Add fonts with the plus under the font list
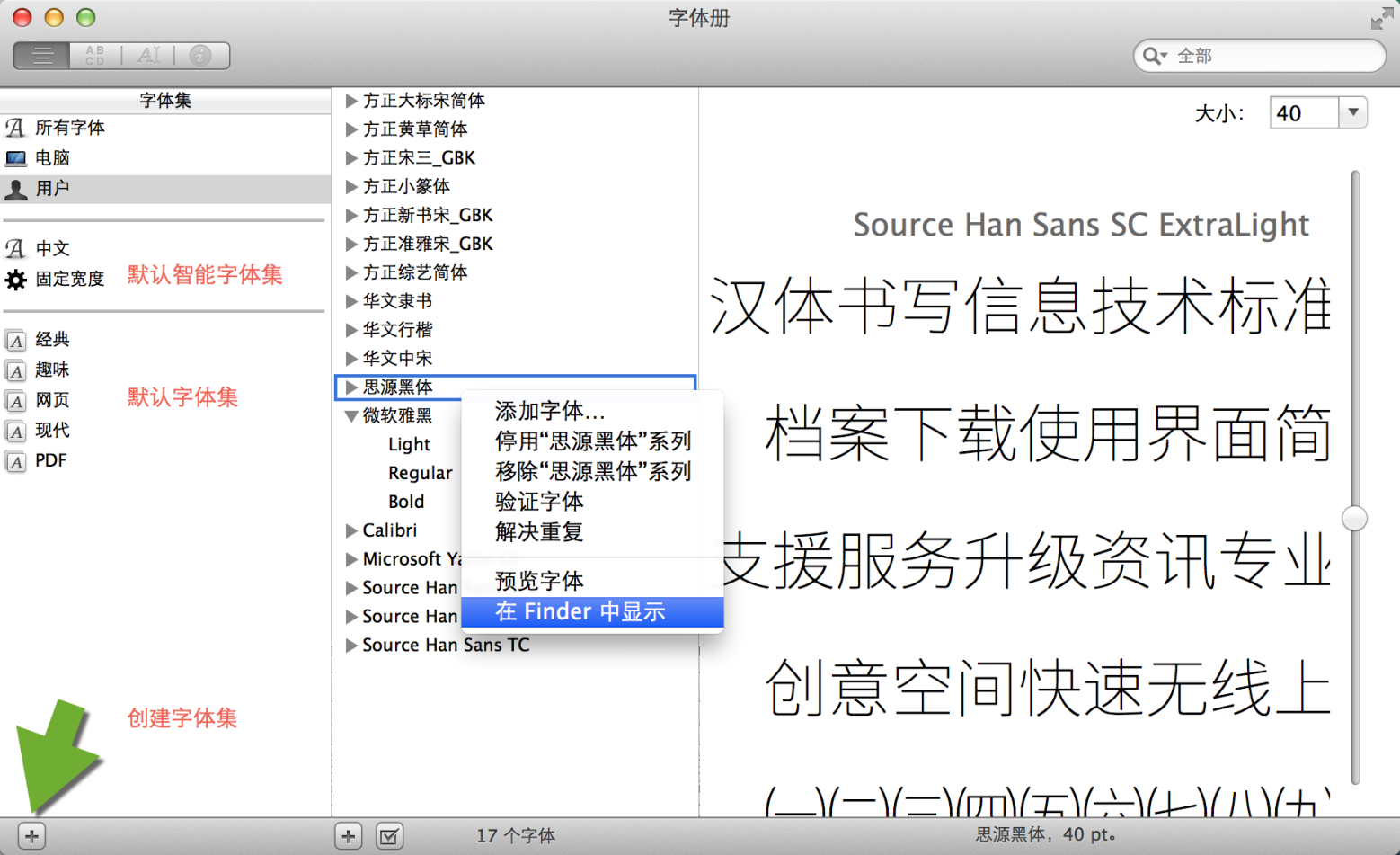 coord(349,837)
